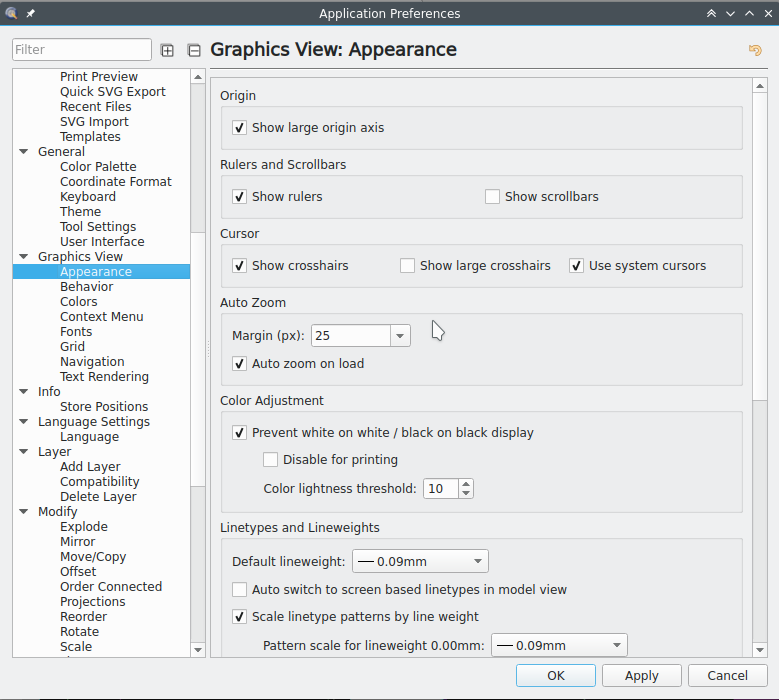Viewport: 779px width, 700px height.
Task: Increase the Color lightness threshold stepper
Action: point(466,484)
